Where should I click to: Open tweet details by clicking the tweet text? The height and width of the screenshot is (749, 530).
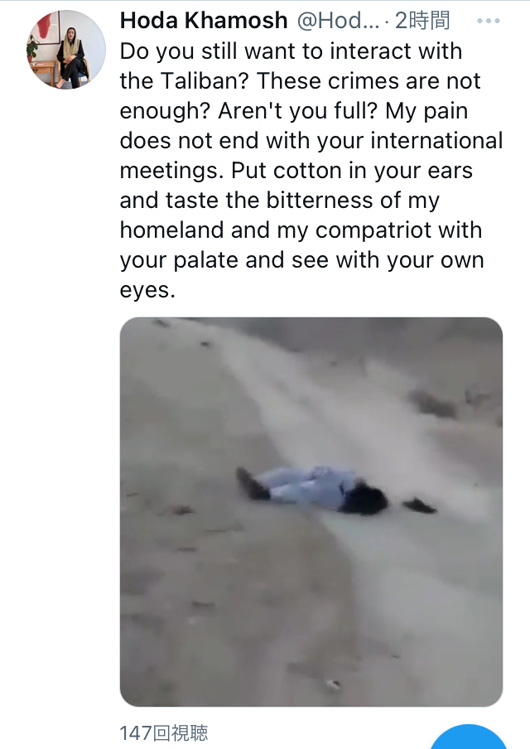point(311,170)
